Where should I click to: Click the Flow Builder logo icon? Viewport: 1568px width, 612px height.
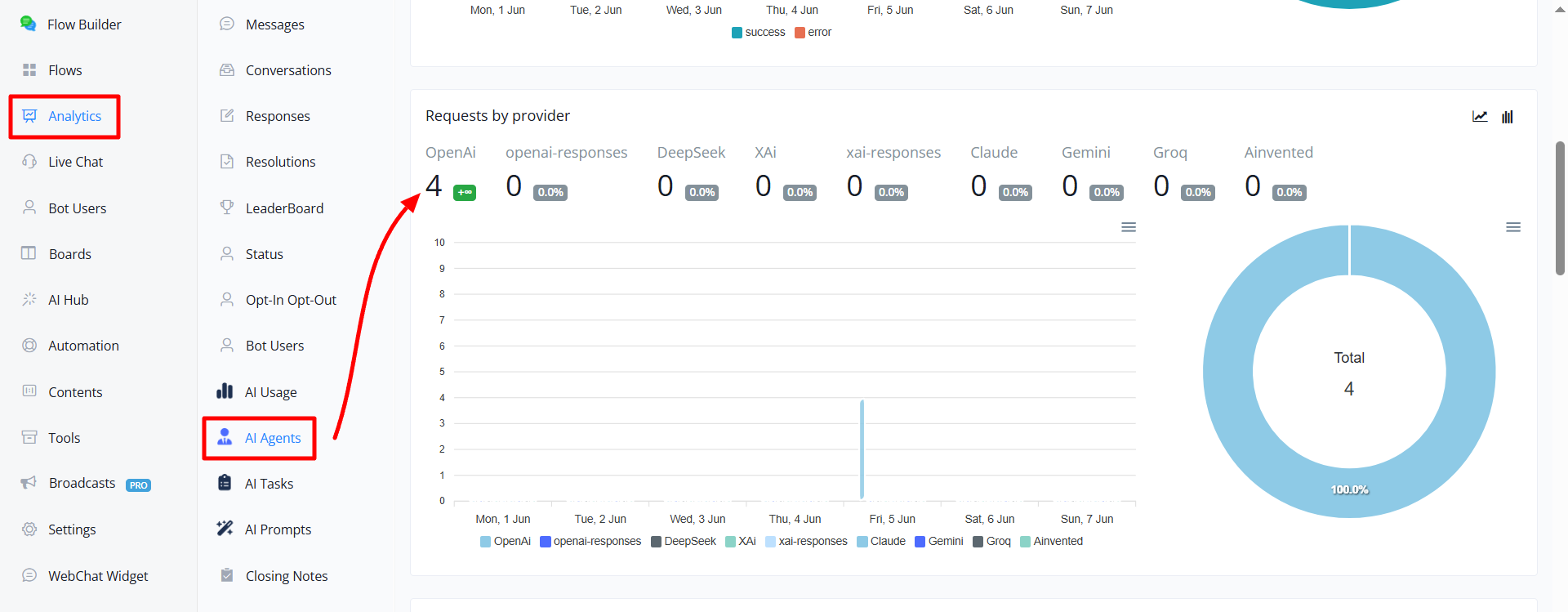point(29,24)
